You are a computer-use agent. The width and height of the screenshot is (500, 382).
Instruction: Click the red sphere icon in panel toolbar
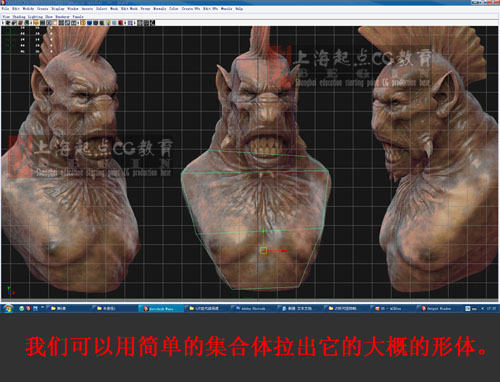(x=120, y=23)
